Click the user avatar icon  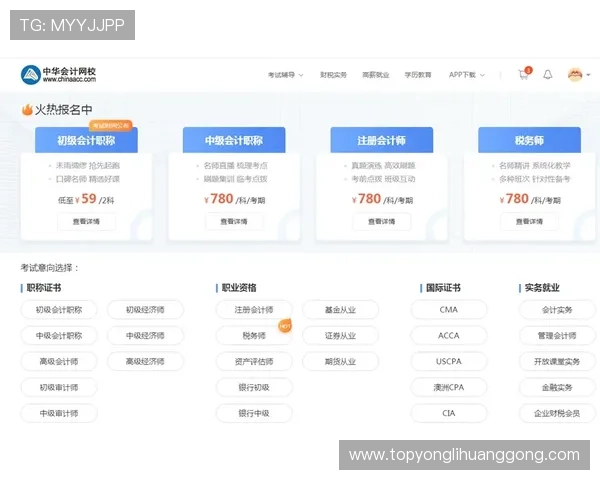575,75
